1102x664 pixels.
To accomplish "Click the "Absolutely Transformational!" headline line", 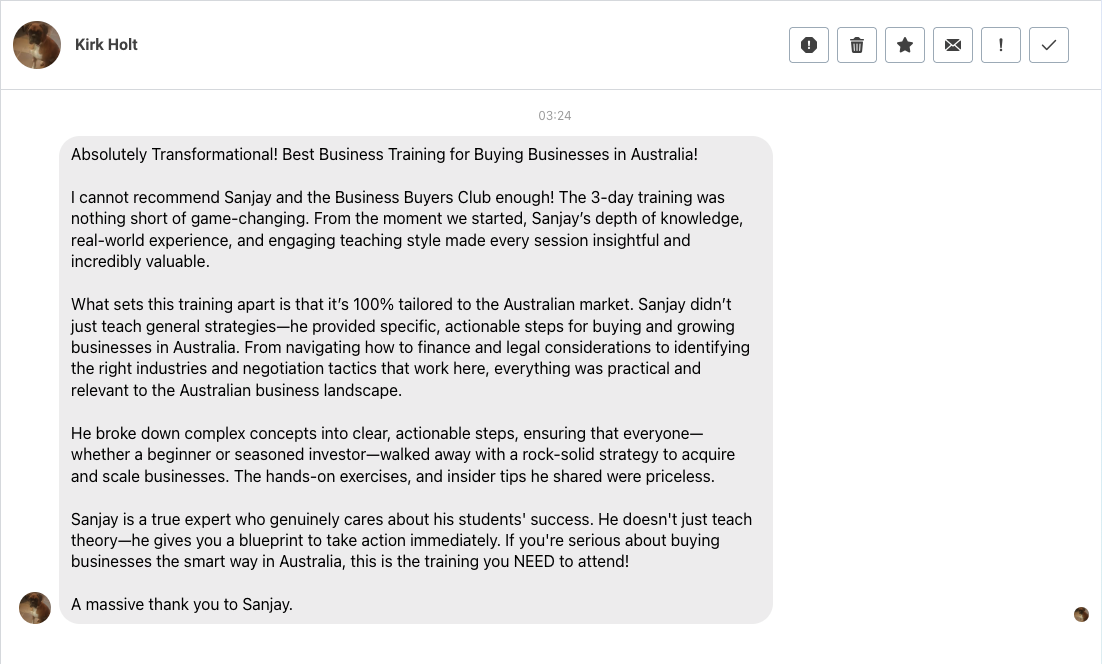I will [384, 155].
